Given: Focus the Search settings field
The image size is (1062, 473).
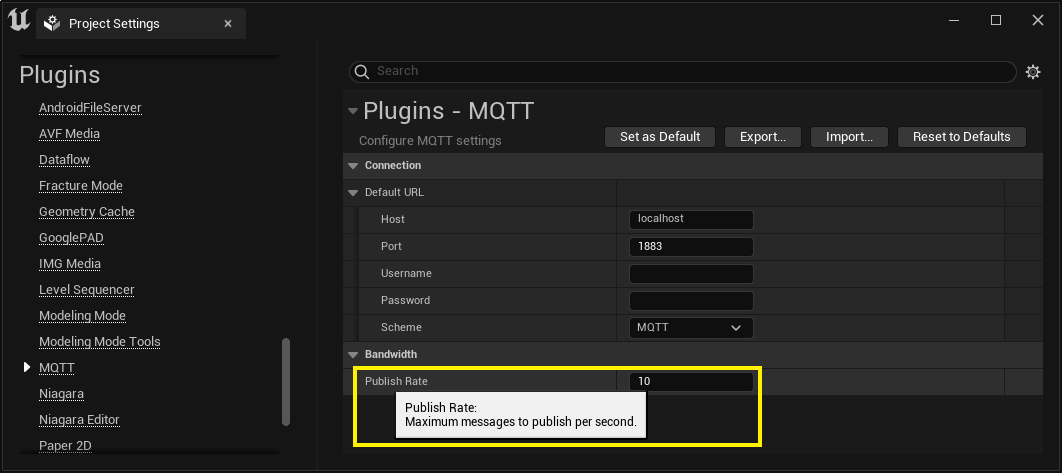Looking at the screenshot, I should click(x=683, y=71).
